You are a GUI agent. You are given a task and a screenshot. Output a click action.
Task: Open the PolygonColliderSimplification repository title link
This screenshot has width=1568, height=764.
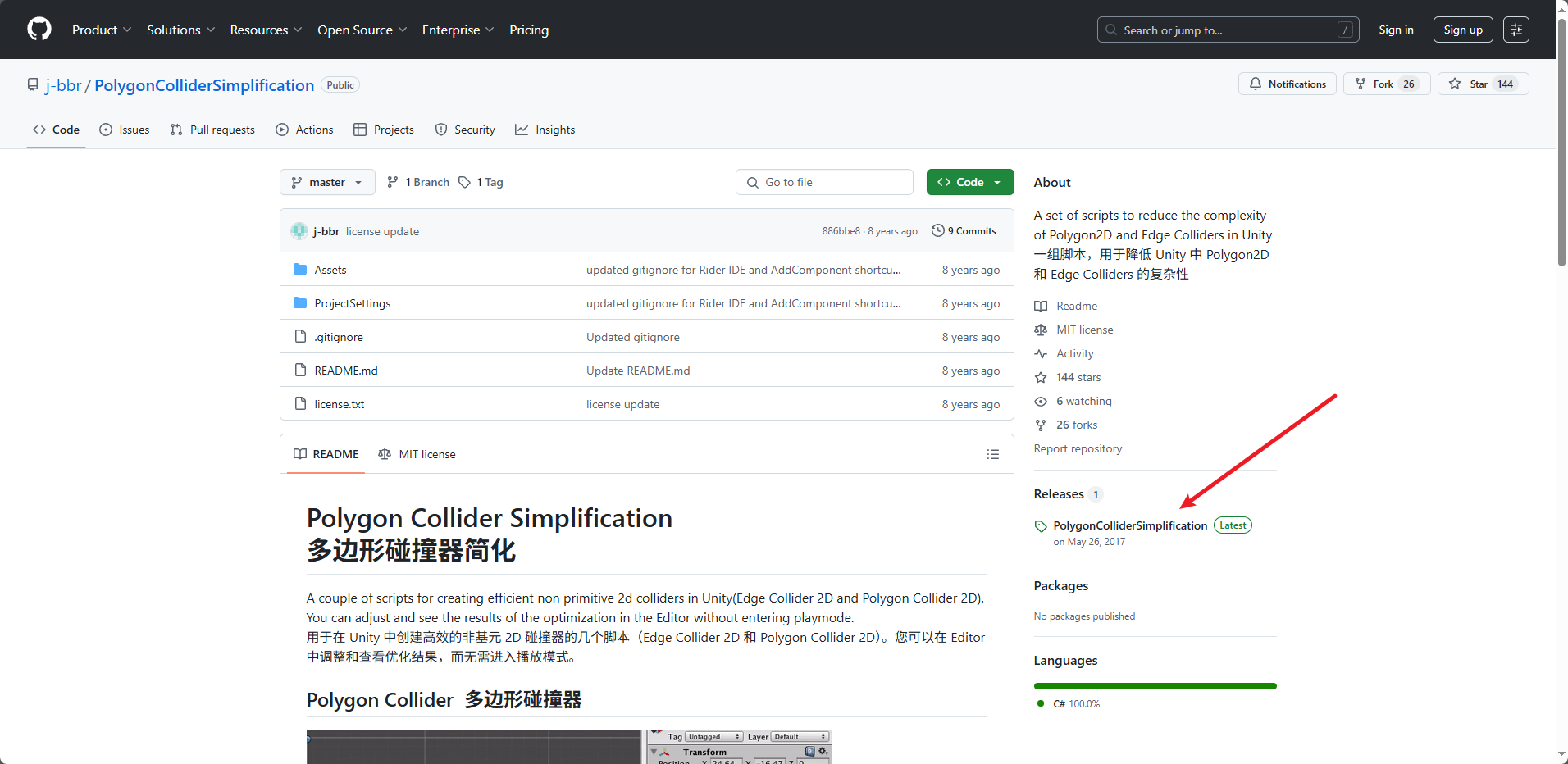pos(204,85)
